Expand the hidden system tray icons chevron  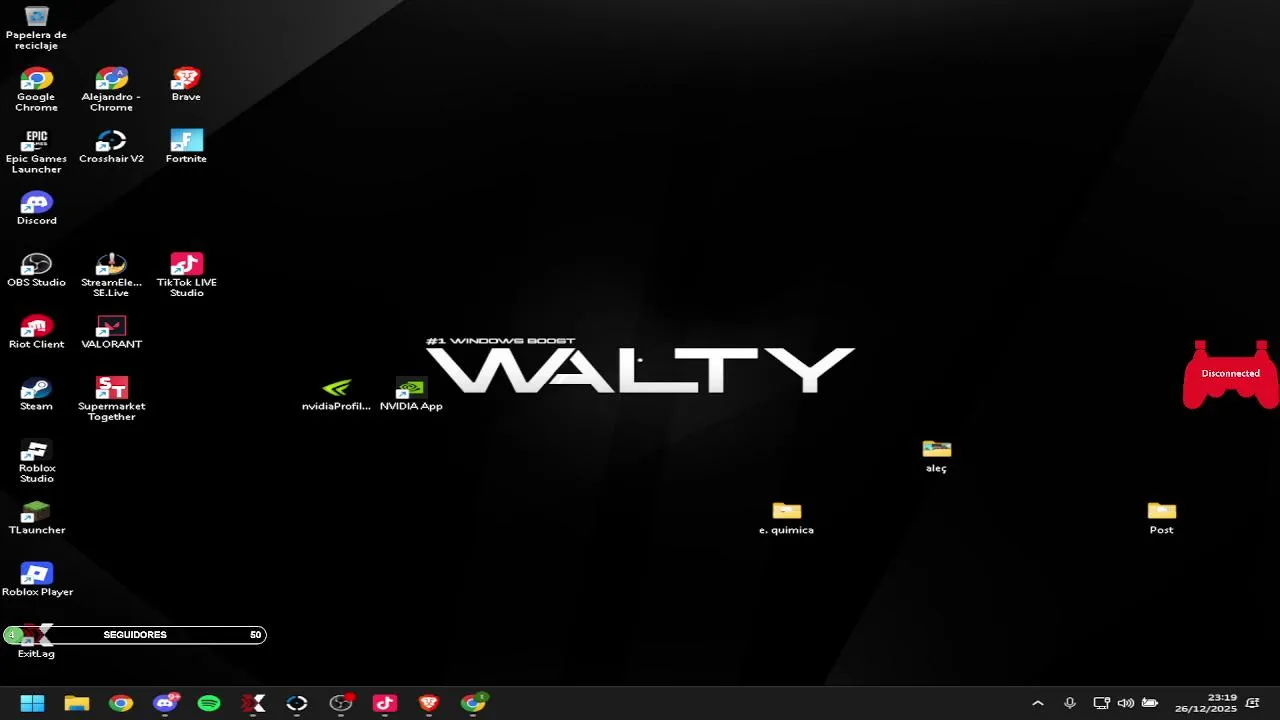pyautogui.click(x=1038, y=703)
